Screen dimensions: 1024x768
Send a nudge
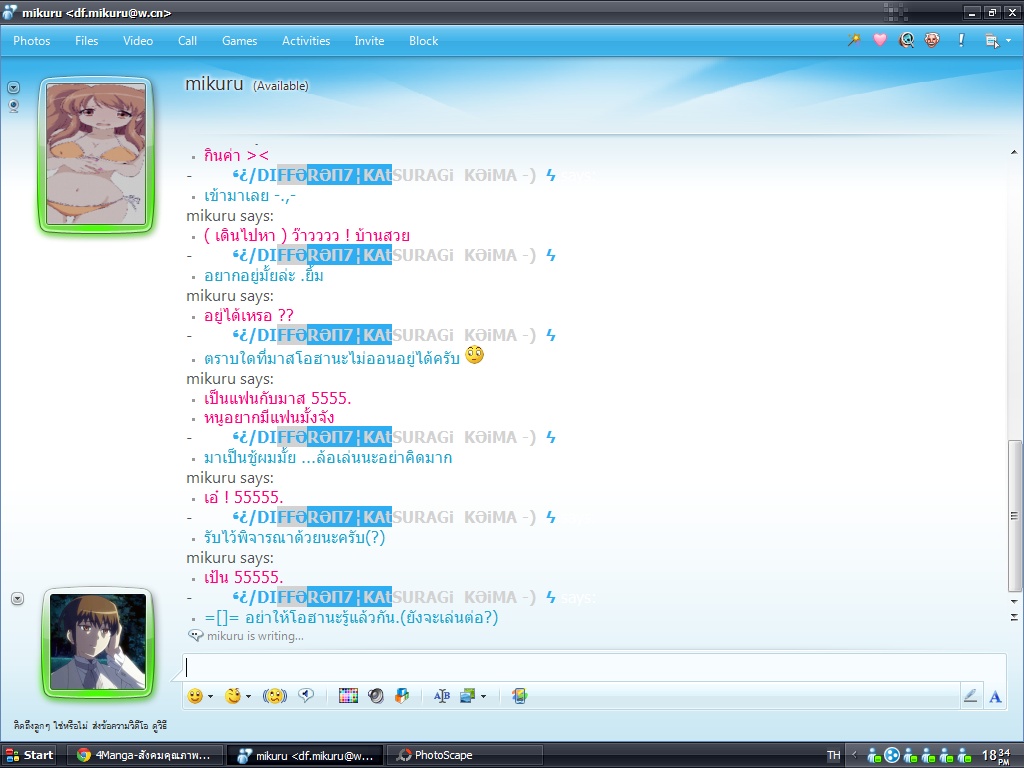tap(275, 696)
